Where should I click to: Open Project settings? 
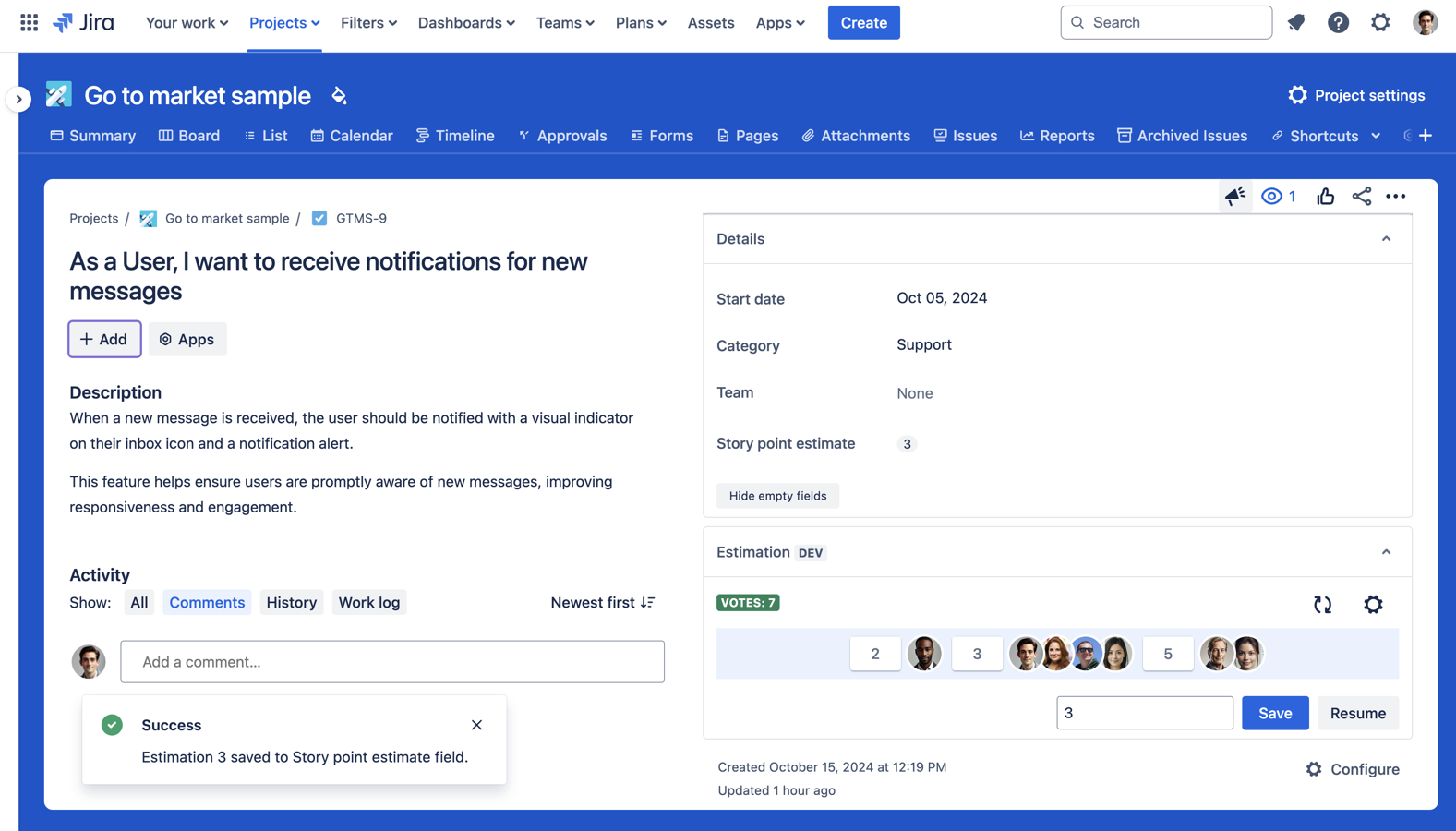tap(1356, 95)
